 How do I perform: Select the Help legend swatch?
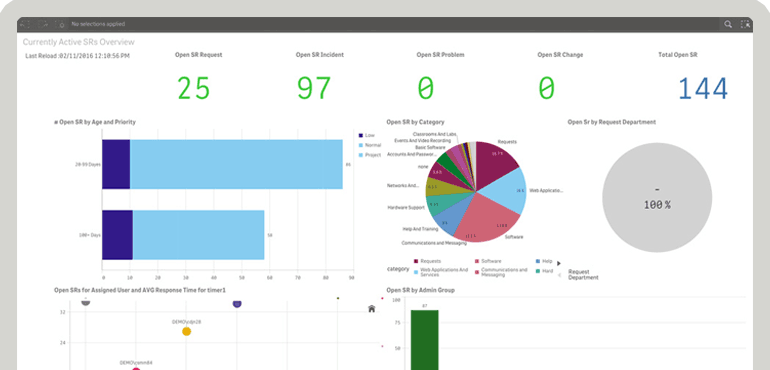coord(538,261)
